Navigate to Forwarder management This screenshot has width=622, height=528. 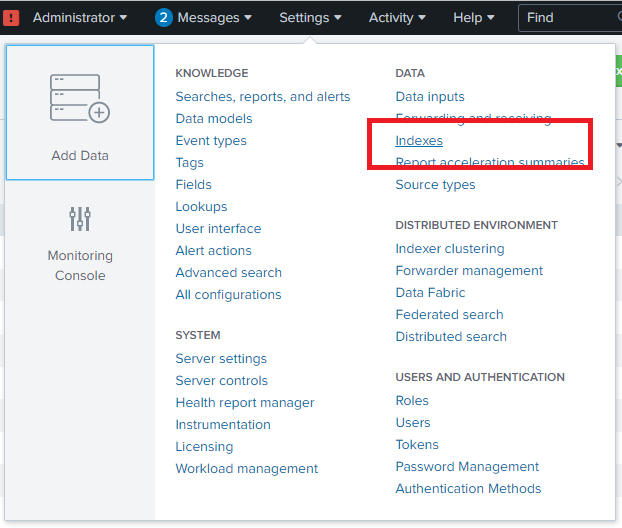click(469, 271)
